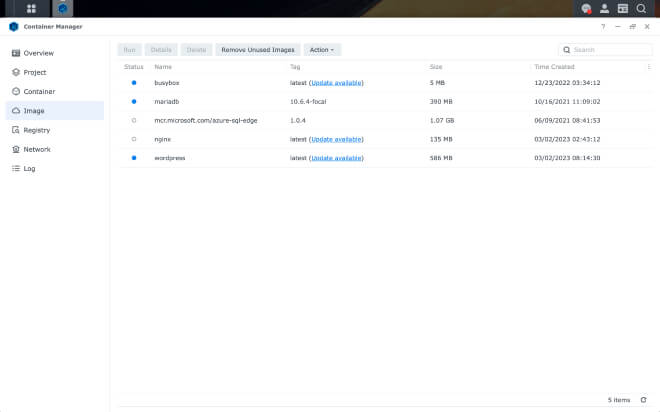Click the refresh icon beside 5 items
Screen dimensions: 660x412
pos(643,399)
